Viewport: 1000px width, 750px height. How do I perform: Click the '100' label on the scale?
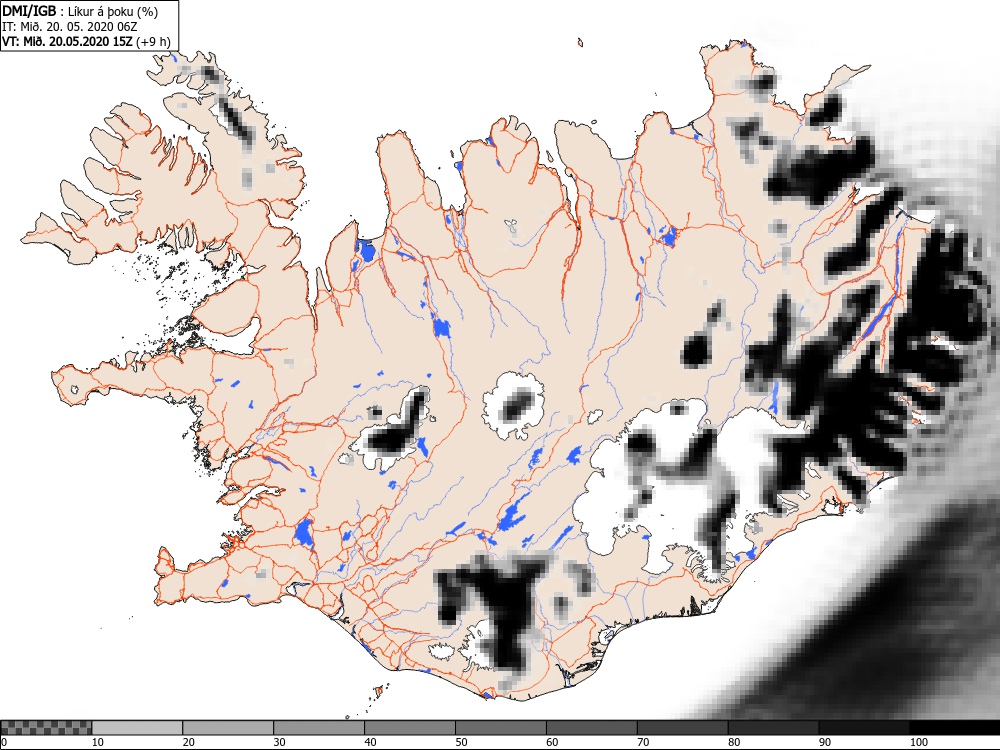click(x=918, y=742)
